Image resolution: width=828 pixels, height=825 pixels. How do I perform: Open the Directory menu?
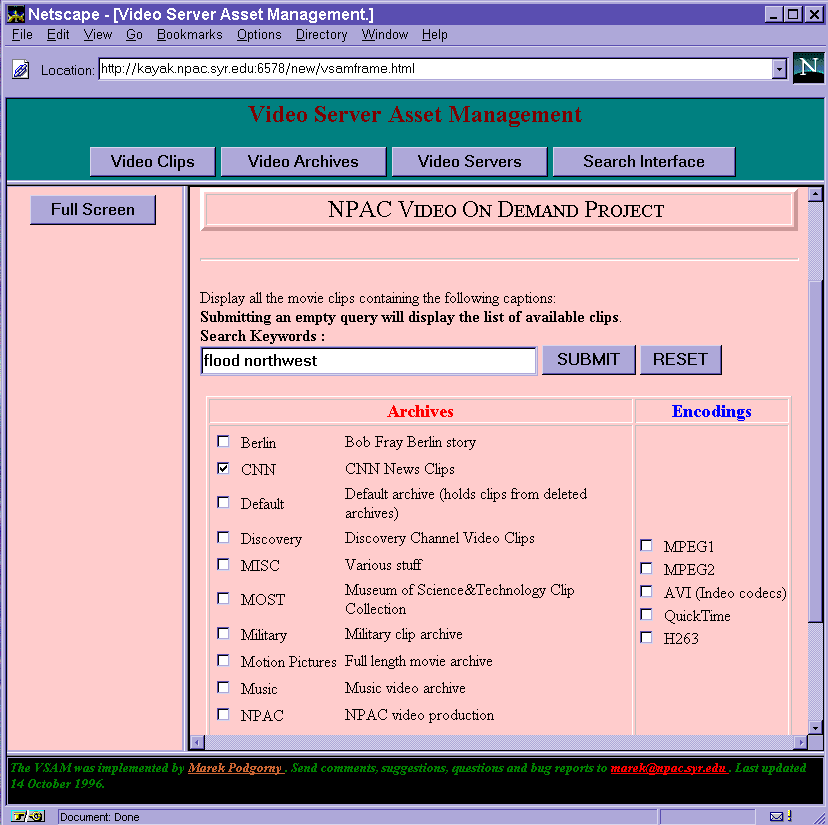pyautogui.click(x=321, y=35)
